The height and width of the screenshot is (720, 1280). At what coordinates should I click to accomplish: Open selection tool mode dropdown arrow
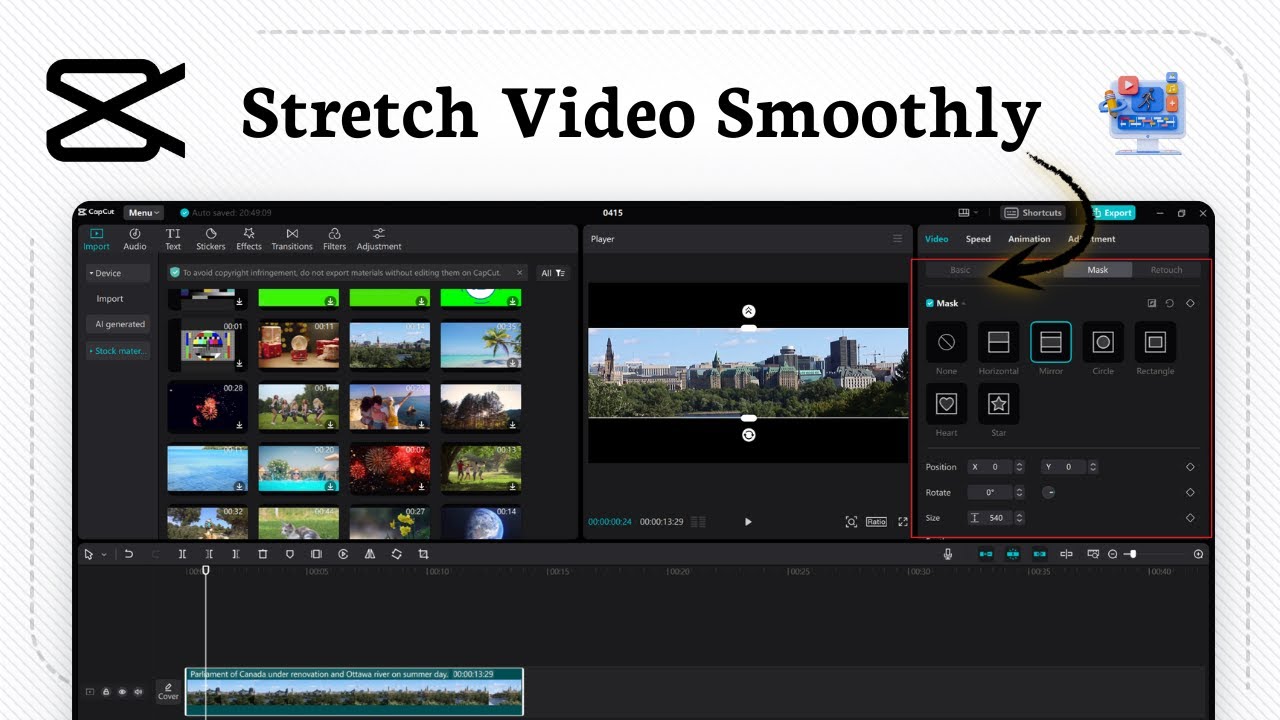[x=103, y=554]
